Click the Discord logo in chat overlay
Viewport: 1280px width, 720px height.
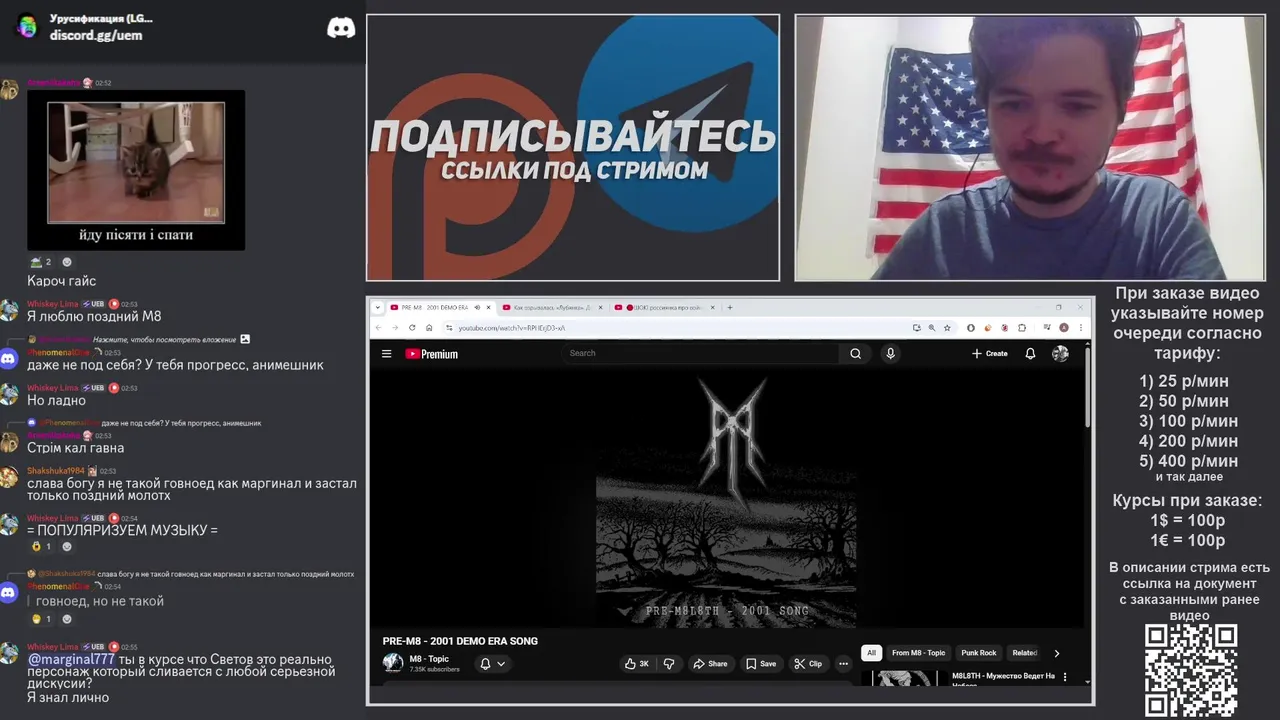click(341, 28)
